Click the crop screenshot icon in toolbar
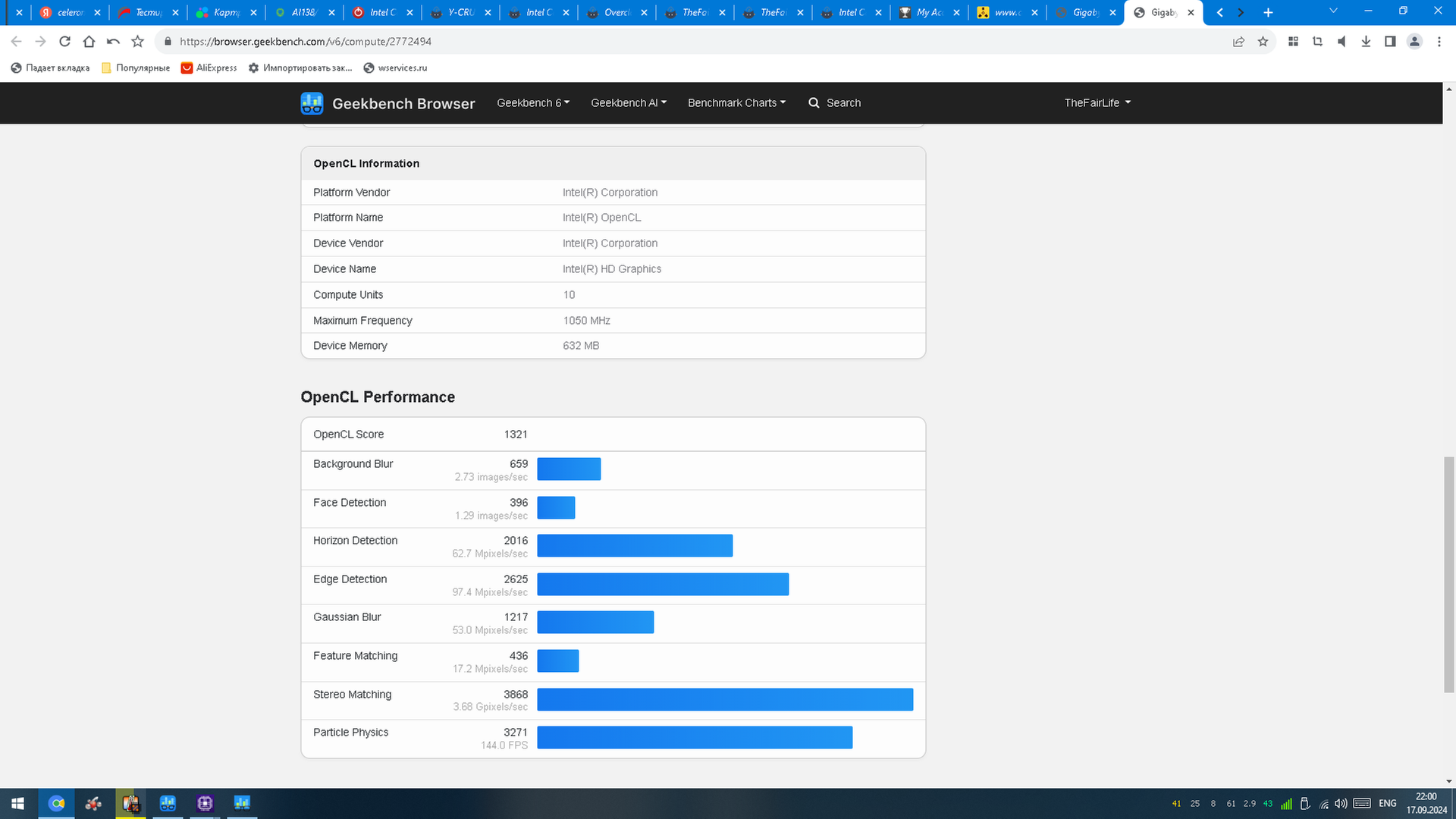This screenshot has width=1456, height=819. tap(1317, 42)
